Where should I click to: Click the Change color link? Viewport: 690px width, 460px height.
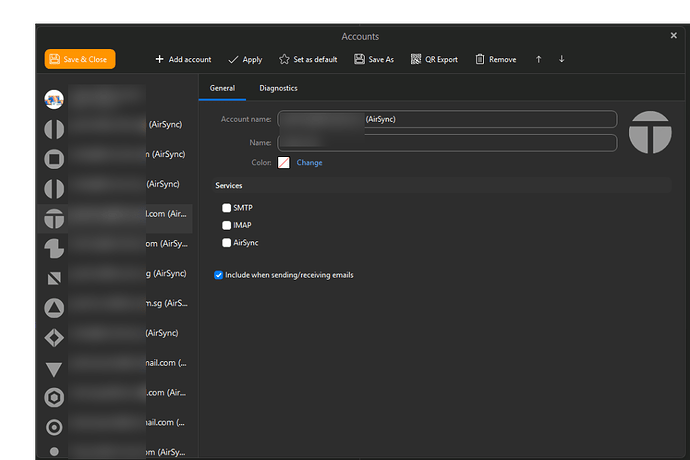(309, 162)
